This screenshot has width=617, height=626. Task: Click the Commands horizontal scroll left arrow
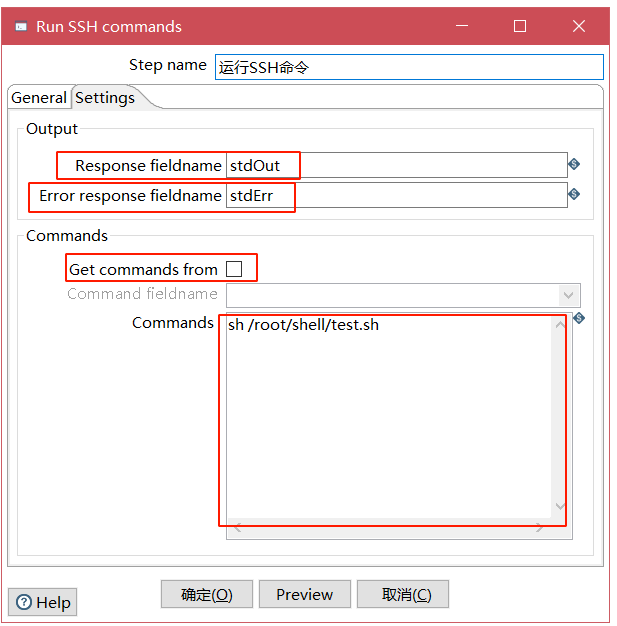pyautogui.click(x=238, y=528)
